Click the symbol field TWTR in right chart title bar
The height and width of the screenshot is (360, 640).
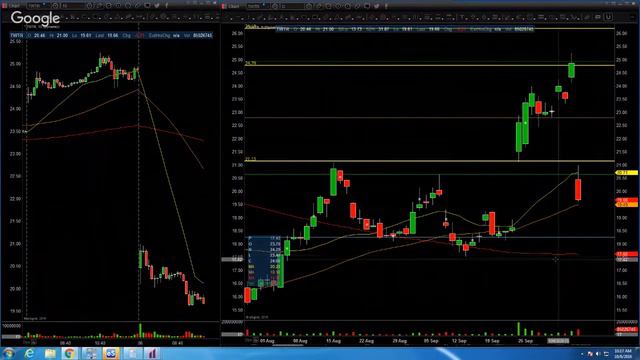pyautogui.click(x=257, y=6)
